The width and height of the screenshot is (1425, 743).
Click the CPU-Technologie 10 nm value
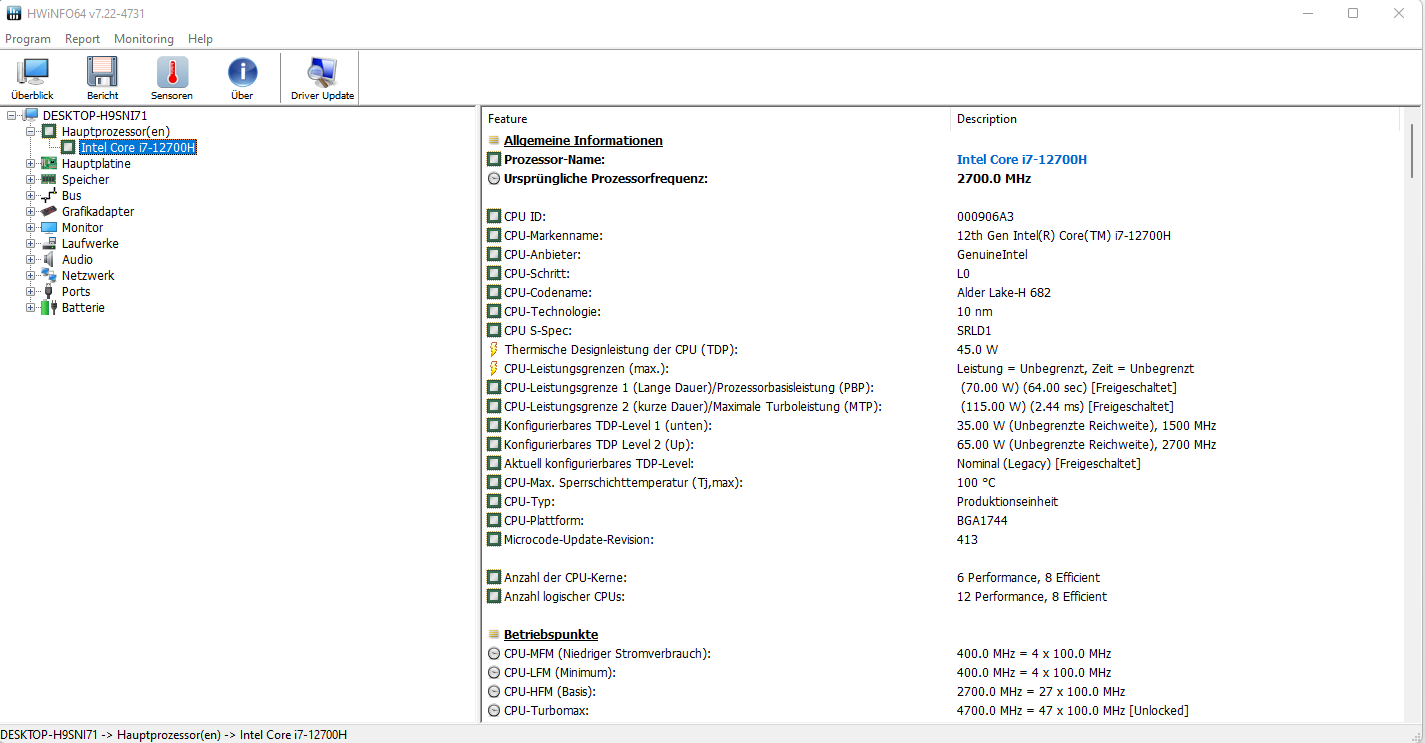click(x=972, y=312)
